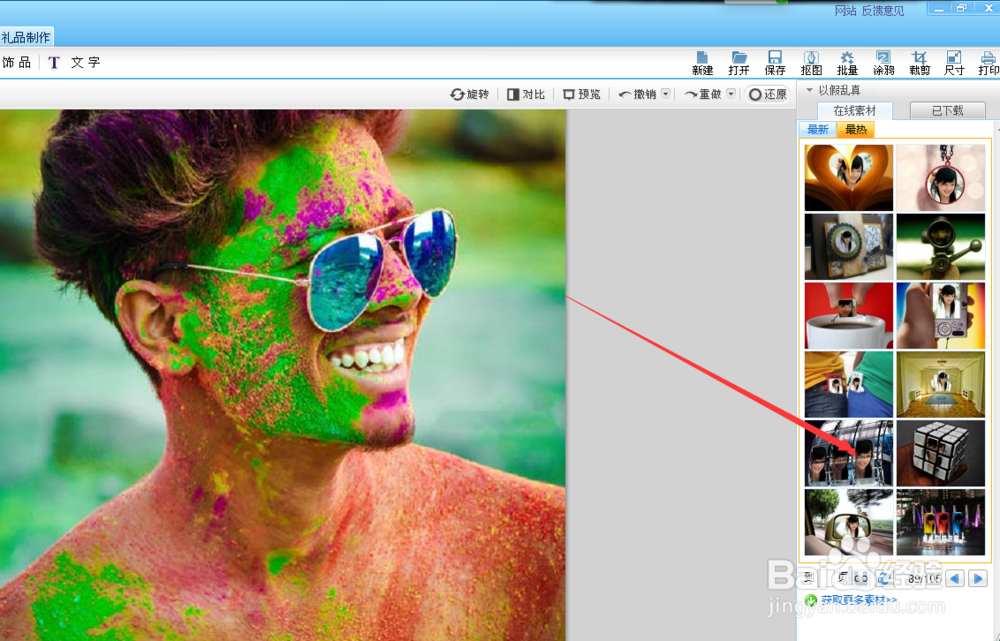Open the 重做 redo history dropdown
The width and height of the screenshot is (1000, 641).
tap(731, 94)
